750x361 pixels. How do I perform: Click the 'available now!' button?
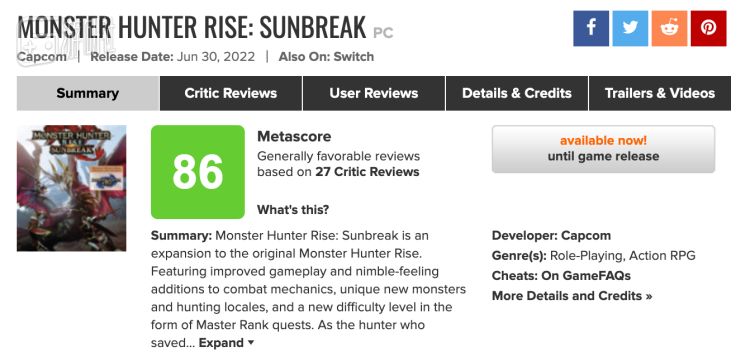point(603,149)
